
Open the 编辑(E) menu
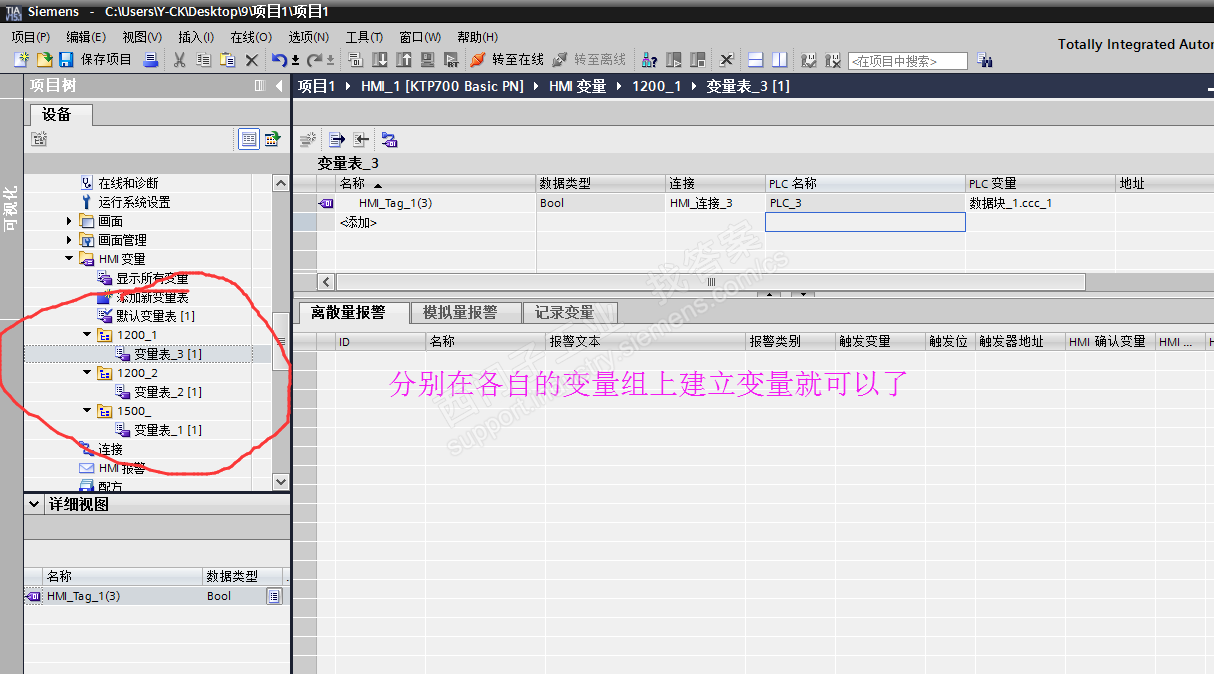click(x=86, y=37)
